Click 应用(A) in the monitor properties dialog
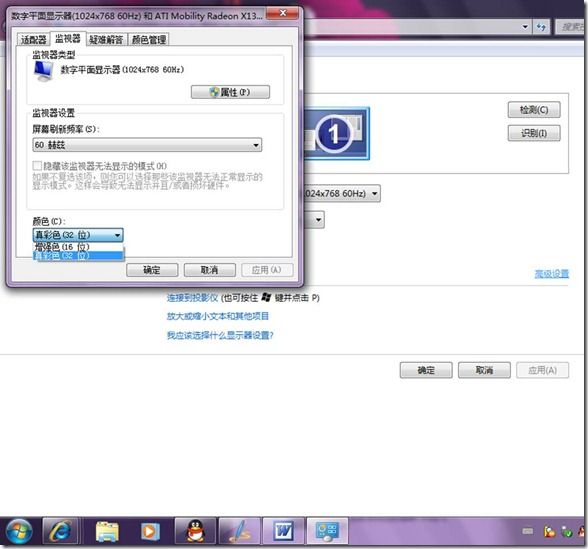The width and height of the screenshot is (588, 549). [x=267, y=270]
